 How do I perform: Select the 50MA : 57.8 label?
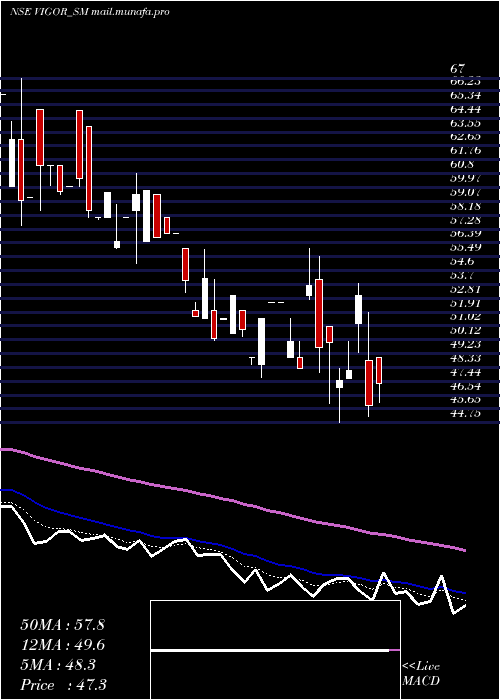click(62, 625)
